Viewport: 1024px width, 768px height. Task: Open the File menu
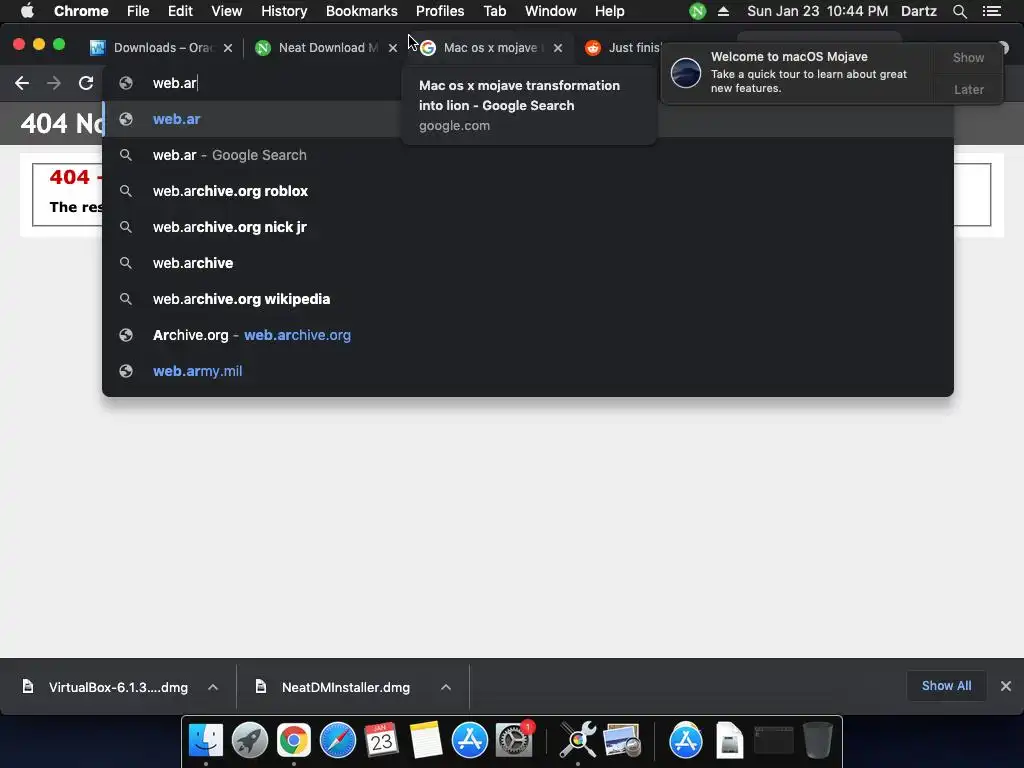[x=138, y=11]
